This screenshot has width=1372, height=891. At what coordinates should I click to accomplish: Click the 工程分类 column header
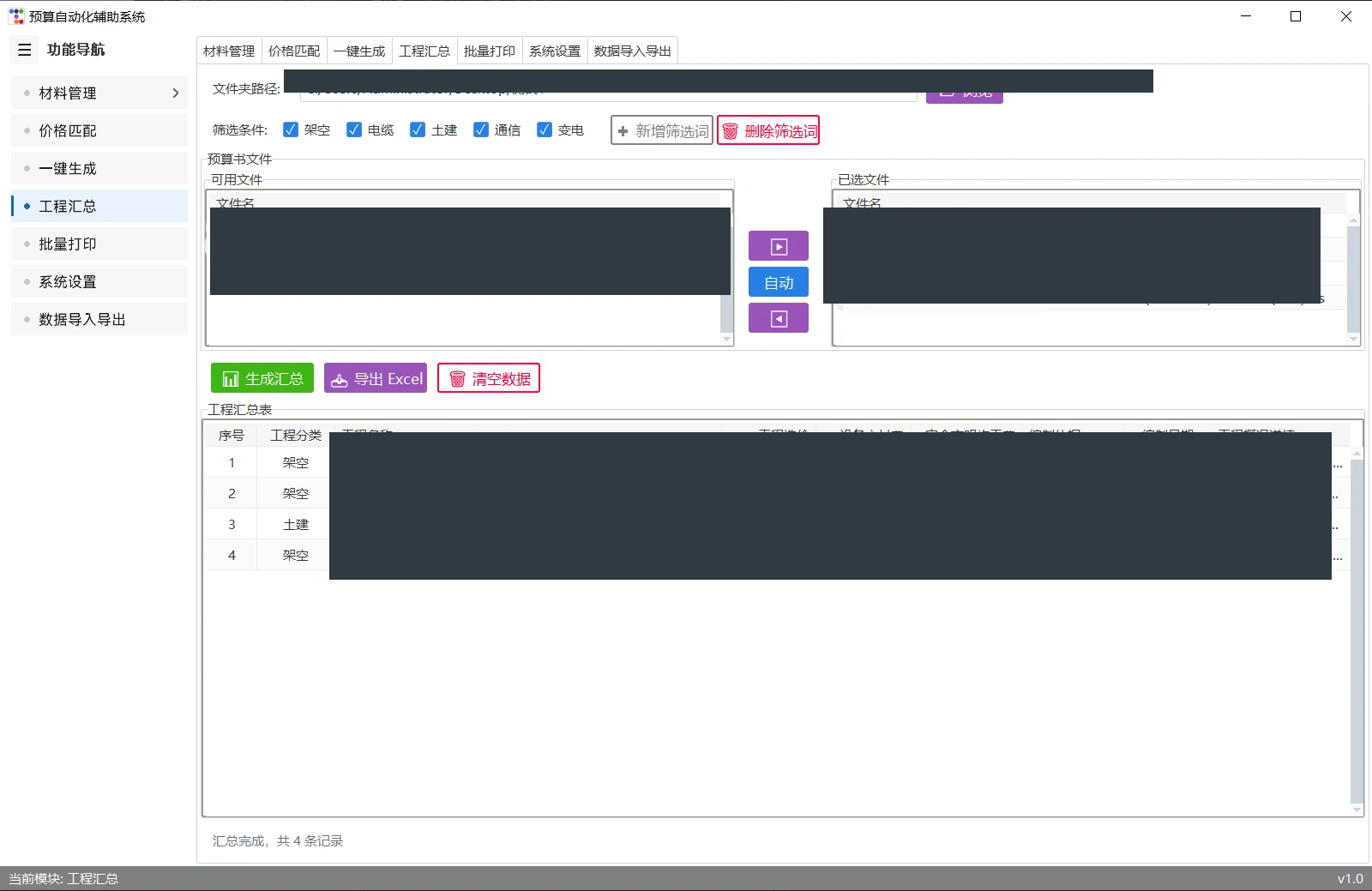pyautogui.click(x=296, y=435)
